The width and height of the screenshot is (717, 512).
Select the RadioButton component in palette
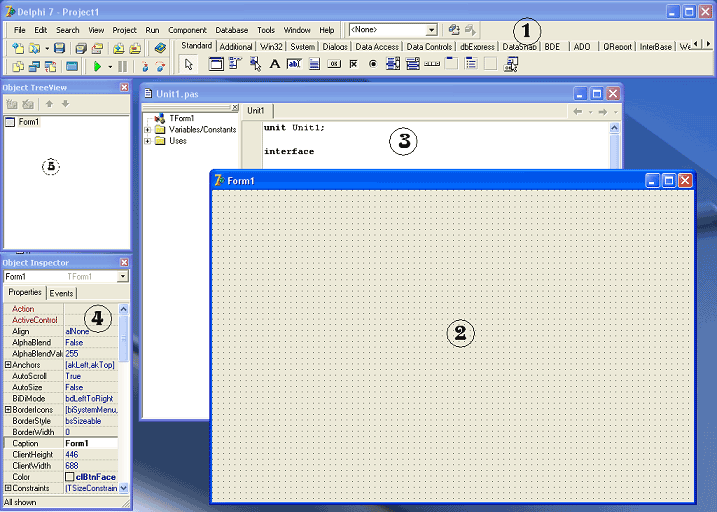click(373, 64)
